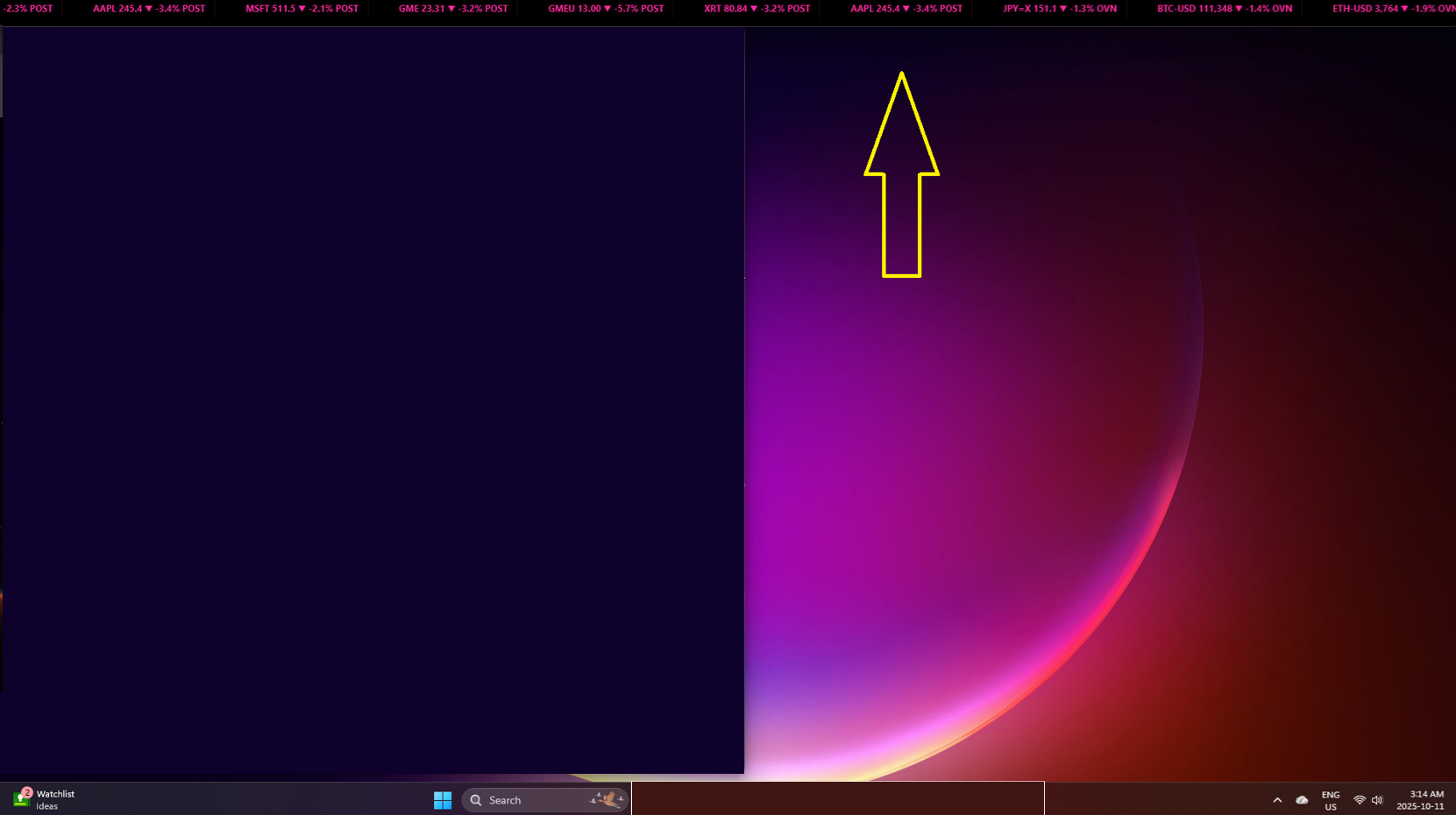The image size is (1456, 815).
Task: Mute audio via the speaker tray icon
Action: click(x=1378, y=800)
